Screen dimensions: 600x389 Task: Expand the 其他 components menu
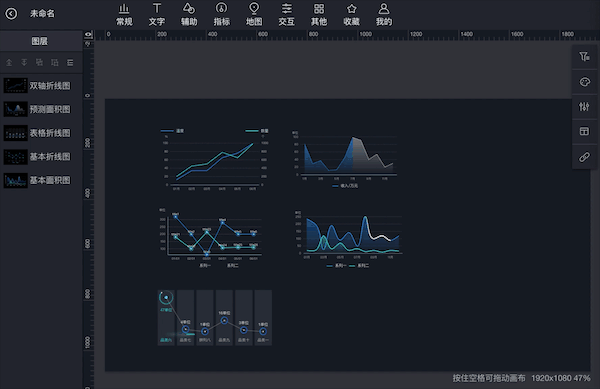(x=319, y=15)
